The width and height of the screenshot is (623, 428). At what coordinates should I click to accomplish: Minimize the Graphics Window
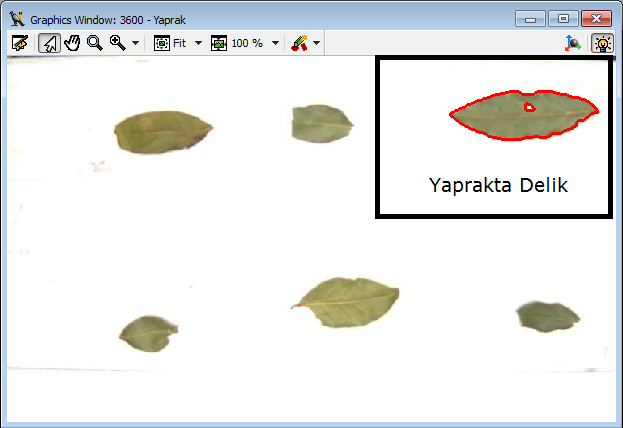(x=530, y=19)
